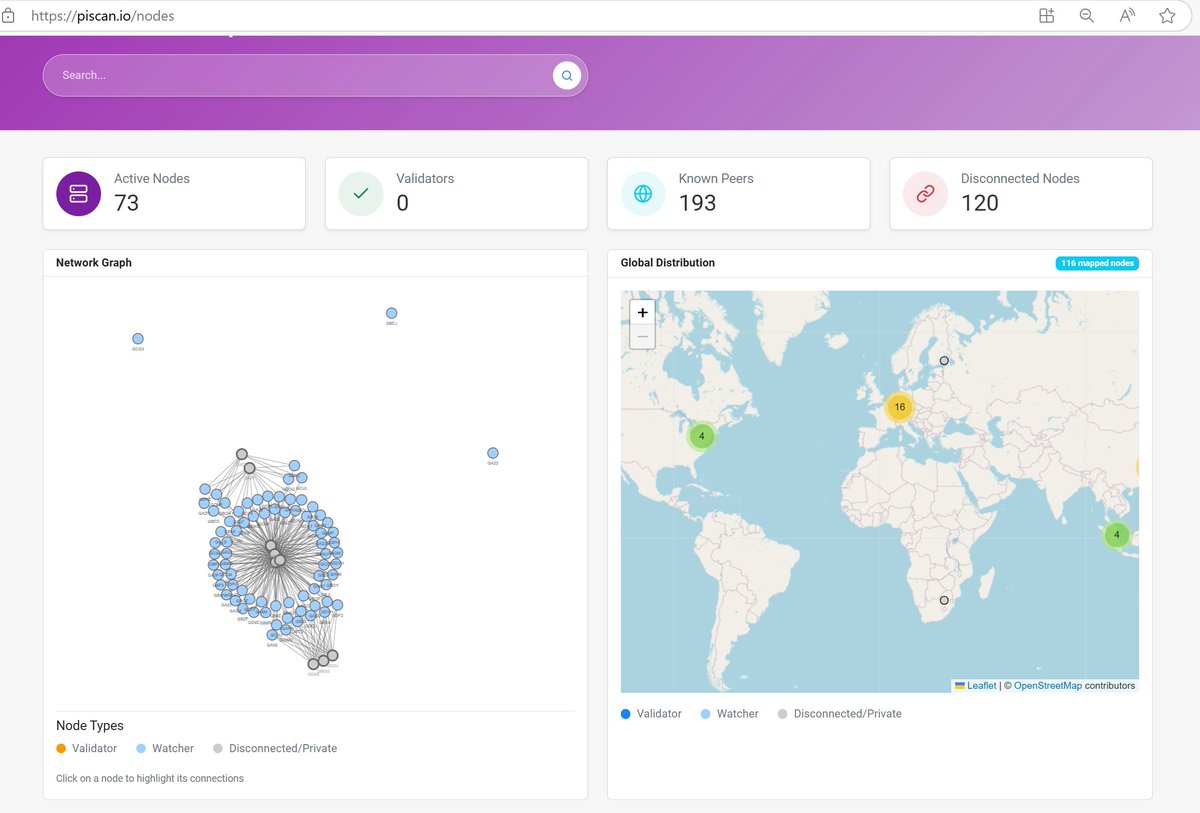Click blue Validator dot in map legend

[626, 714]
